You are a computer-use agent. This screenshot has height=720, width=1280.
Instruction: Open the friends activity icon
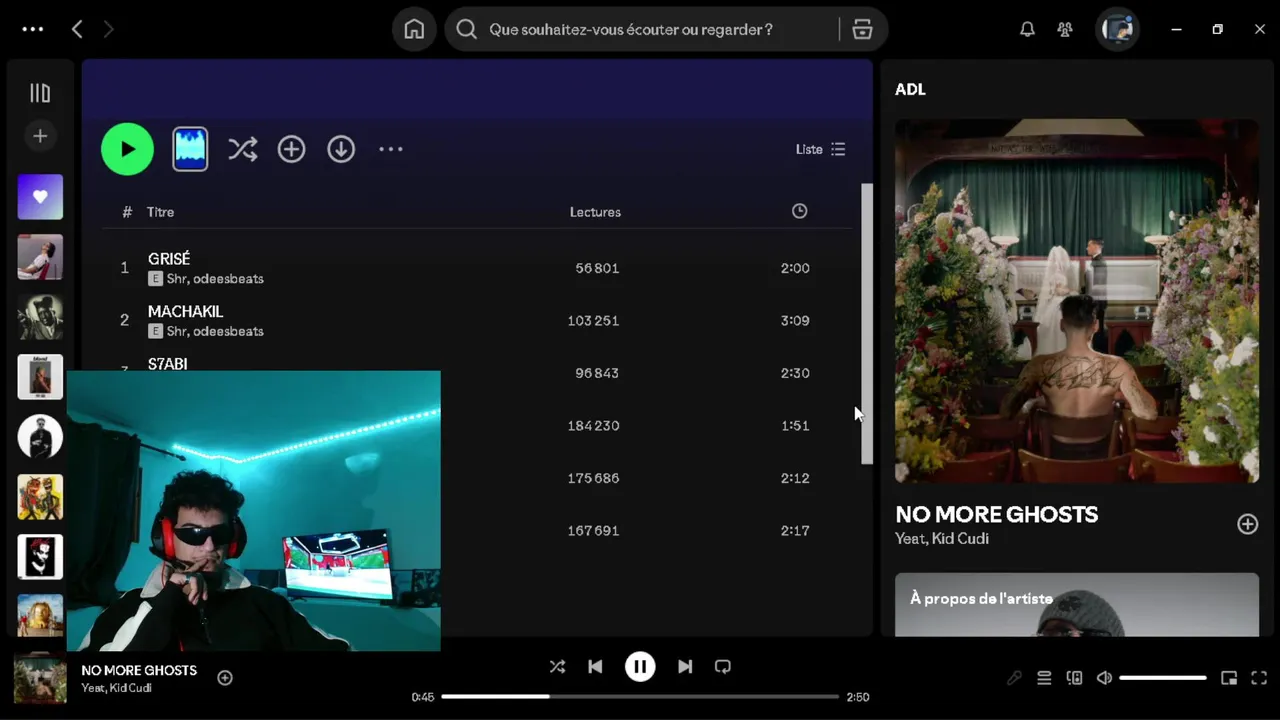click(x=1065, y=29)
